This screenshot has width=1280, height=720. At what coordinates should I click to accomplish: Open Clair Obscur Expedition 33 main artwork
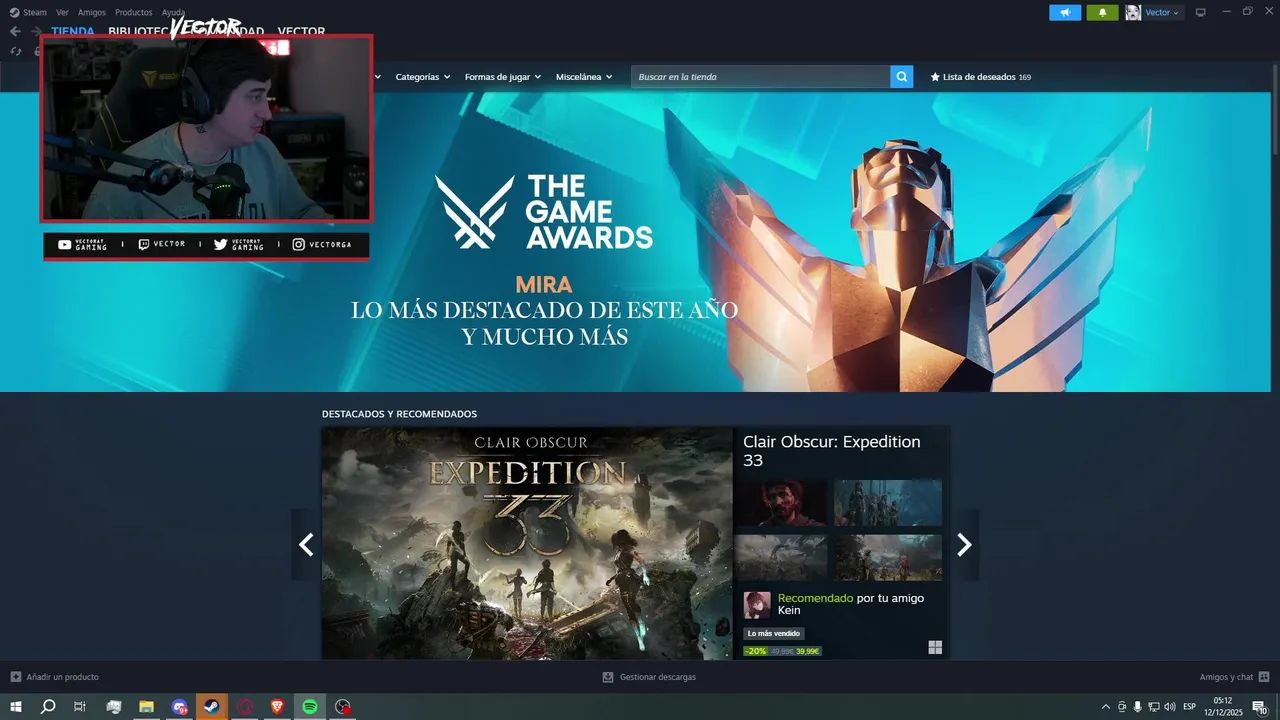[527, 543]
